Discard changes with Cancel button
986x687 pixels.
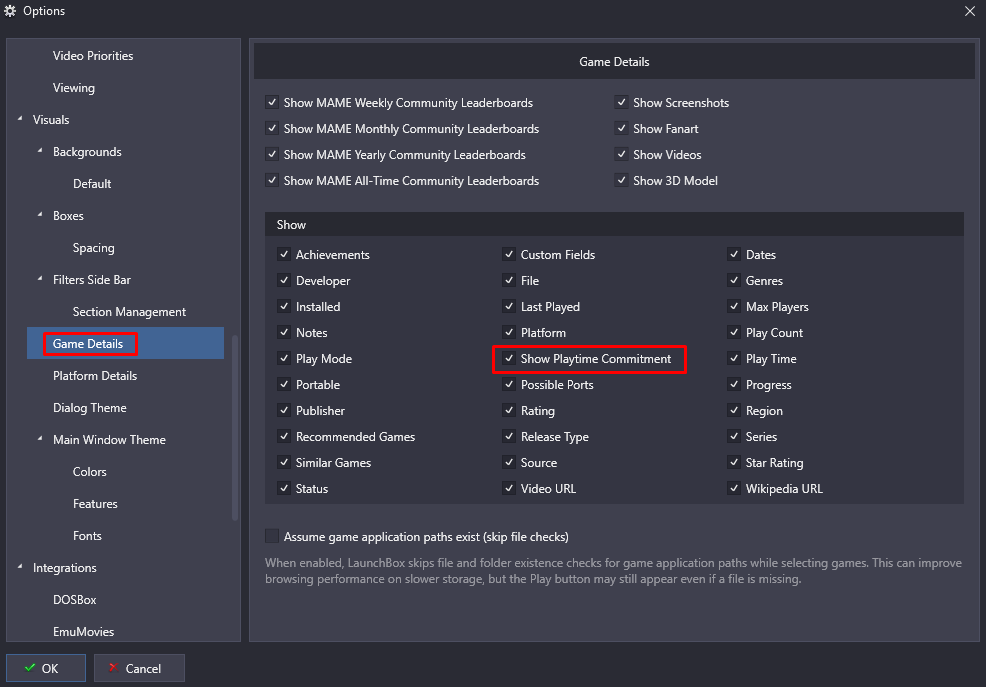[x=139, y=668]
